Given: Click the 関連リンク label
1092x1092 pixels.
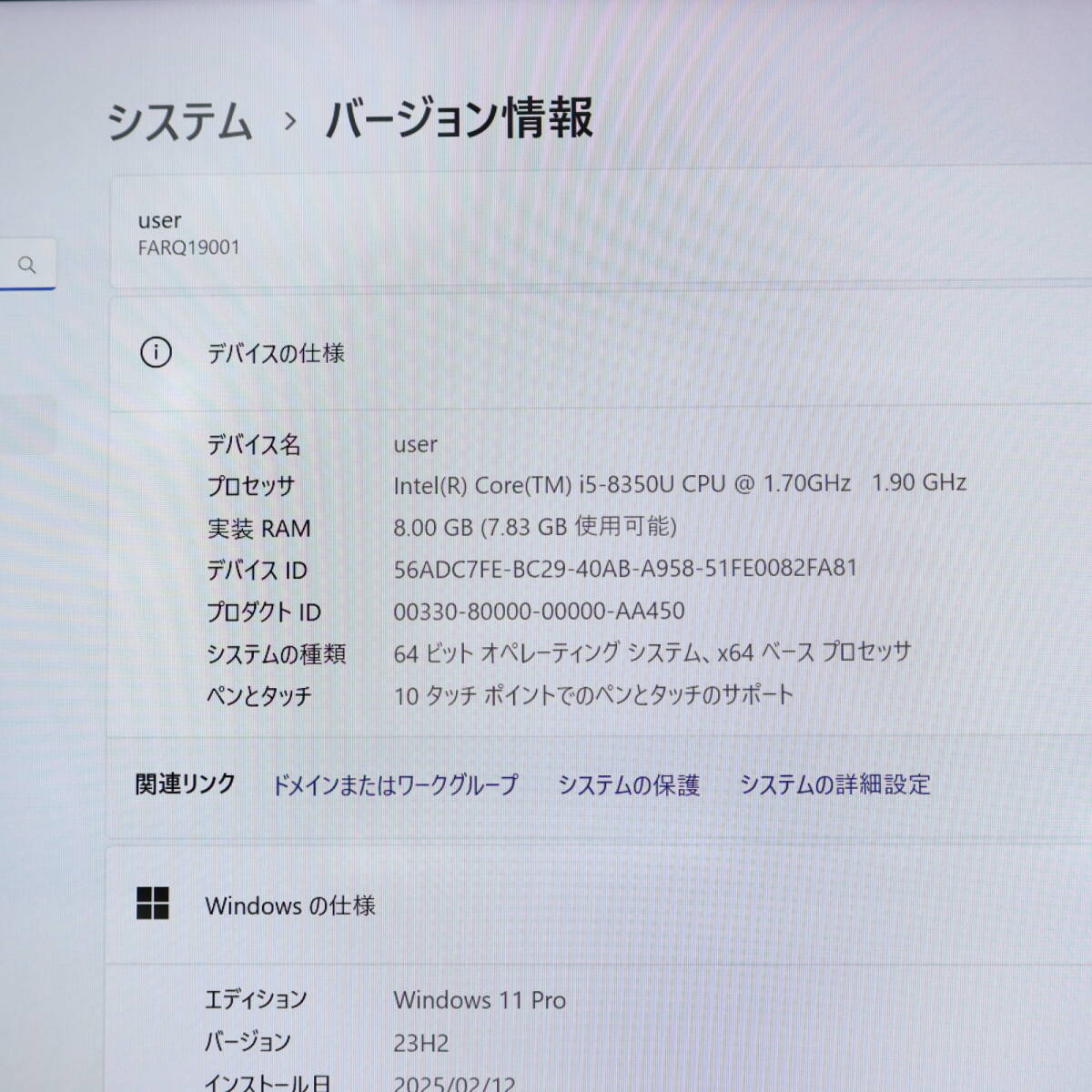Looking at the screenshot, I should pos(186,784).
